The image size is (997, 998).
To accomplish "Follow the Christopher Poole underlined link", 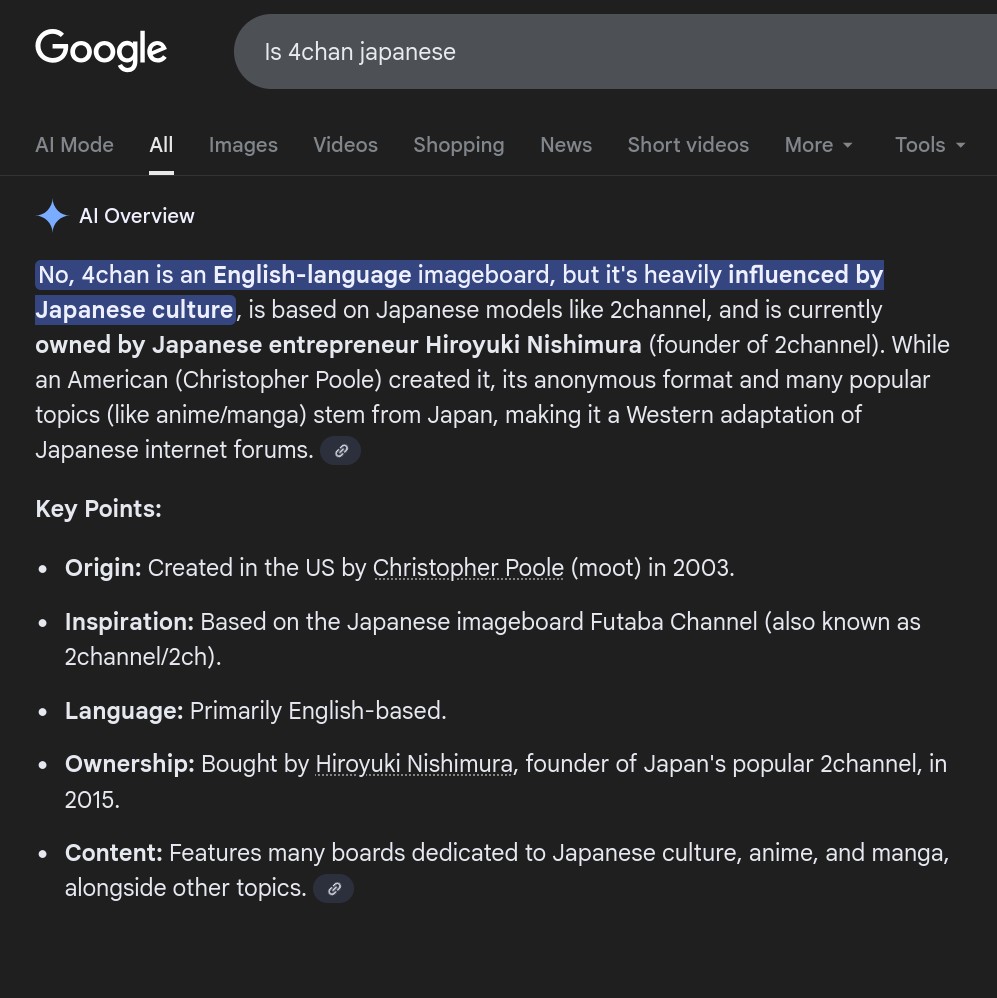I will (x=468, y=568).
